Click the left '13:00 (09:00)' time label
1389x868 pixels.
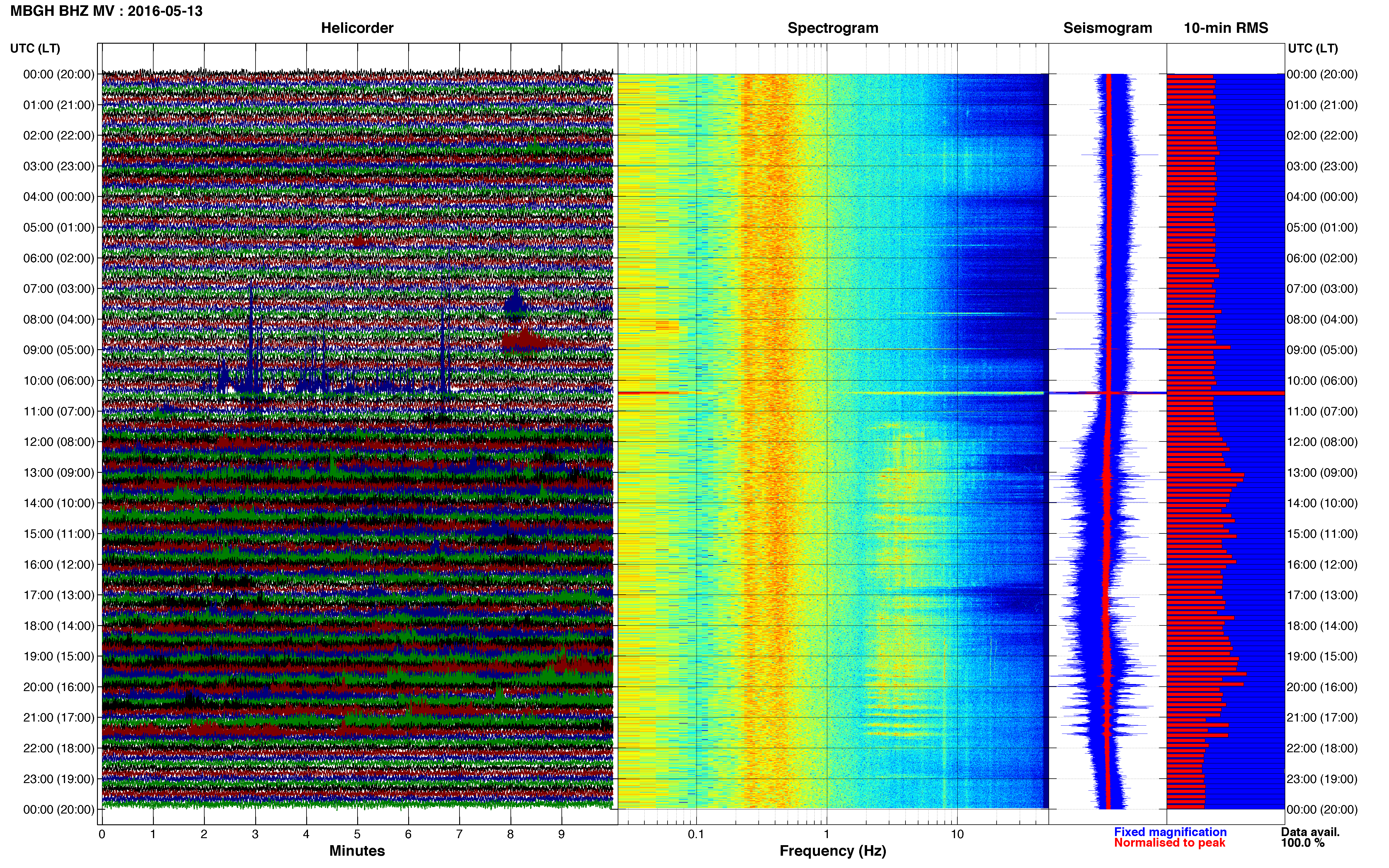pyautogui.click(x=59, y=473)
